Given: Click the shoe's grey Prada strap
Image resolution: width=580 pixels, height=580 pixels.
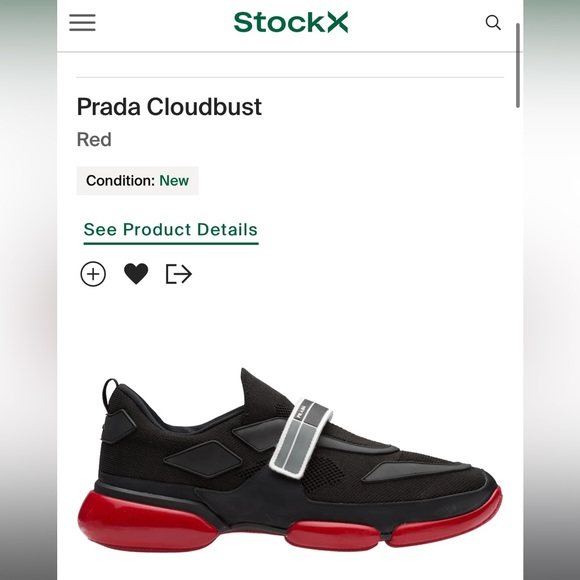Looking at the screenshot, I should click(300, 436).
